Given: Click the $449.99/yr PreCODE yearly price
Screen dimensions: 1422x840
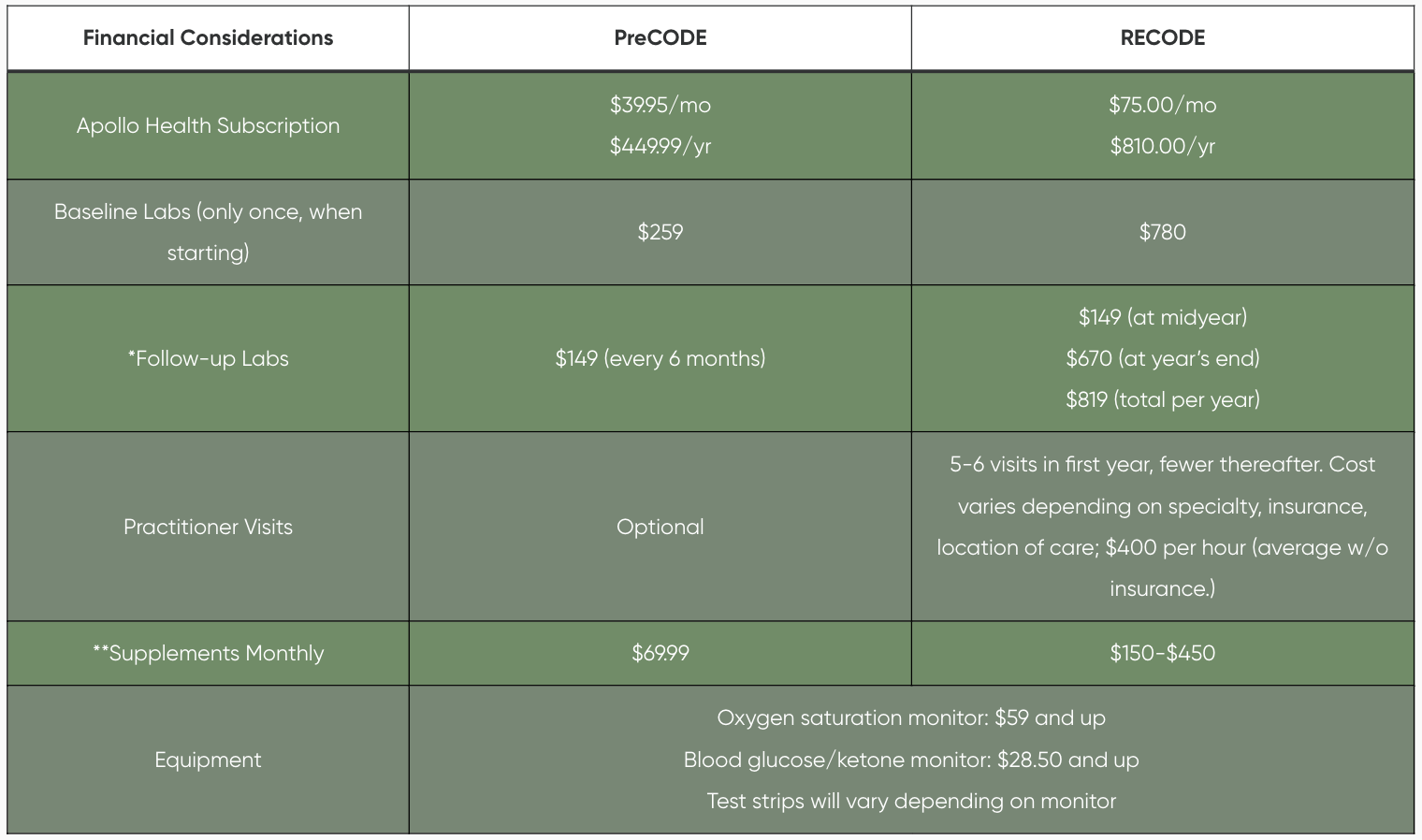Looking at the screenshot, I should click(x=660, y=146).
